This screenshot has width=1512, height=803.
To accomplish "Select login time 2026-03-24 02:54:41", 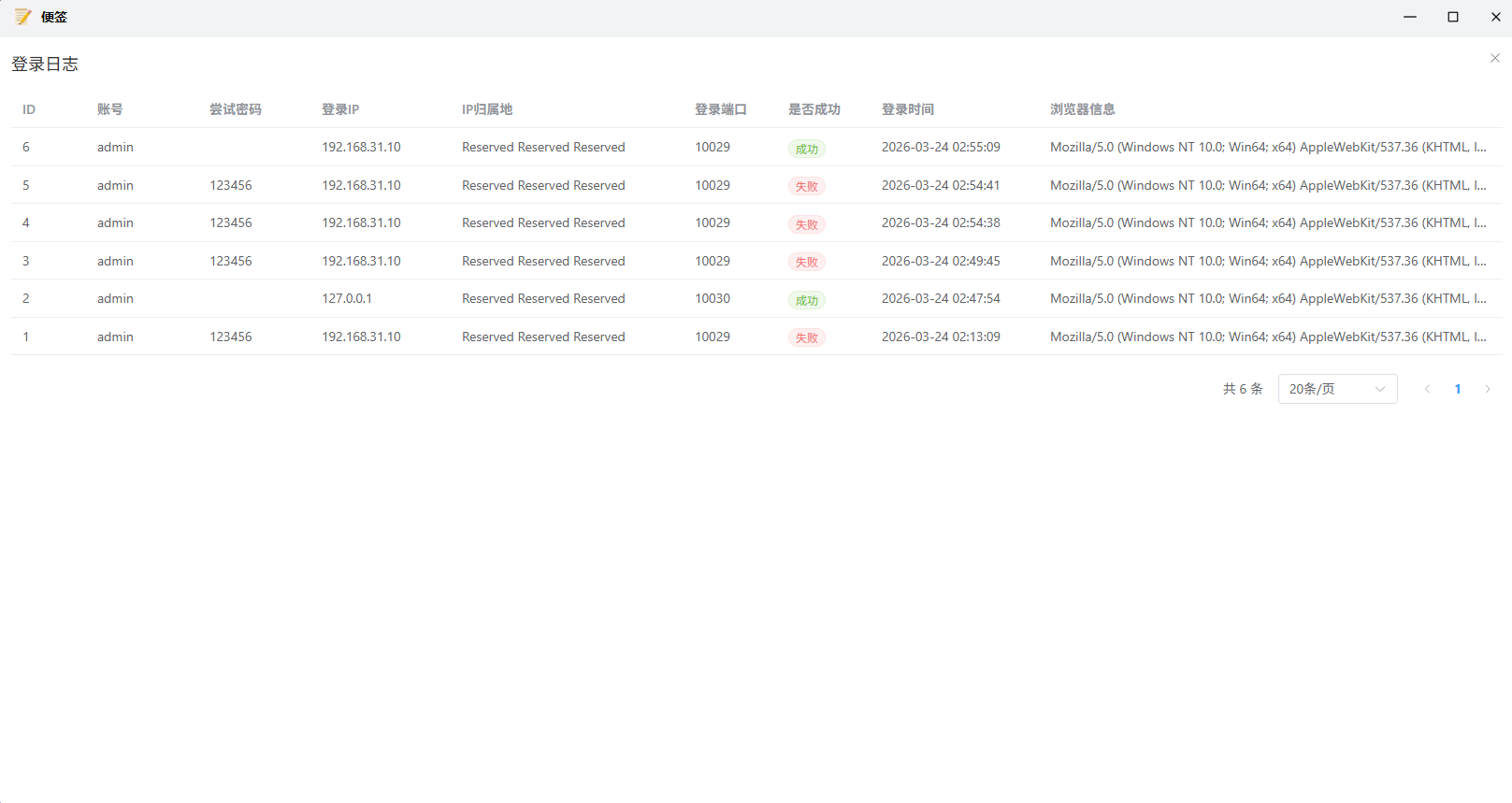I will point(941,185).
